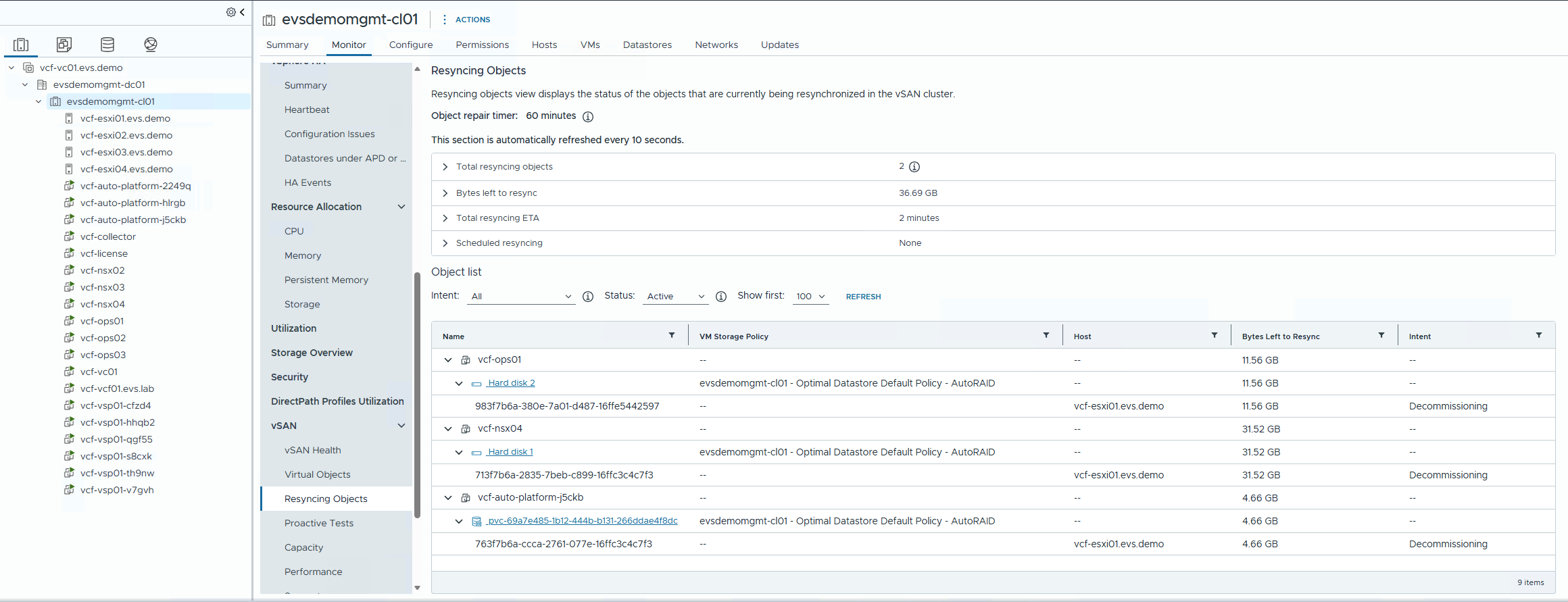
Task: Click the REFRESH button
Action: tap(863, 297)
